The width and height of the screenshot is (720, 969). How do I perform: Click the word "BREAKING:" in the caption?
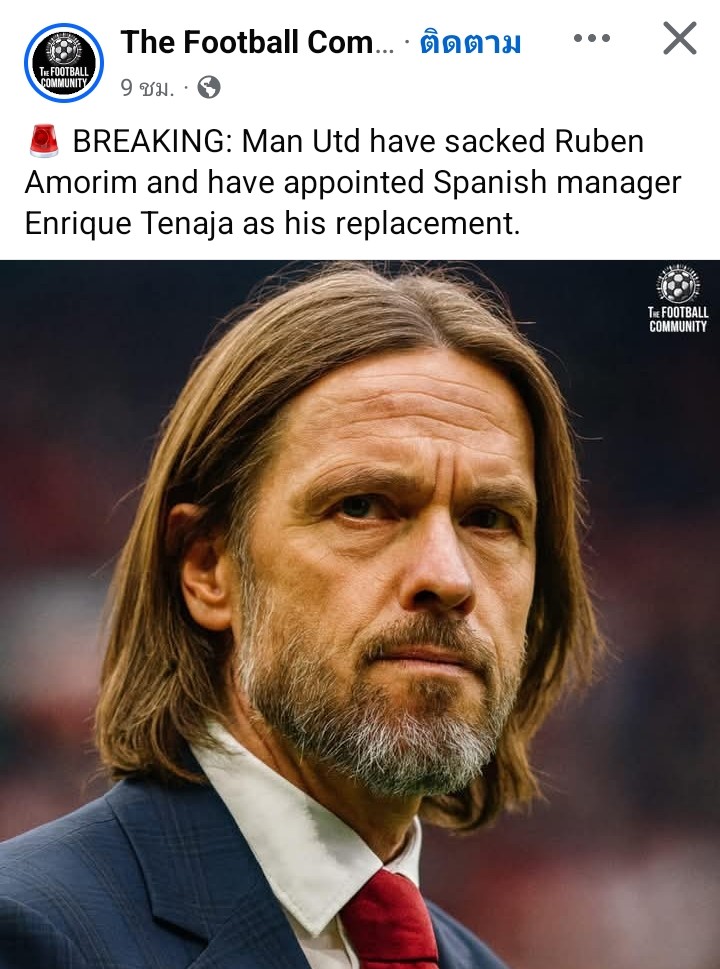pyautogui.click(x=152, y=142)
